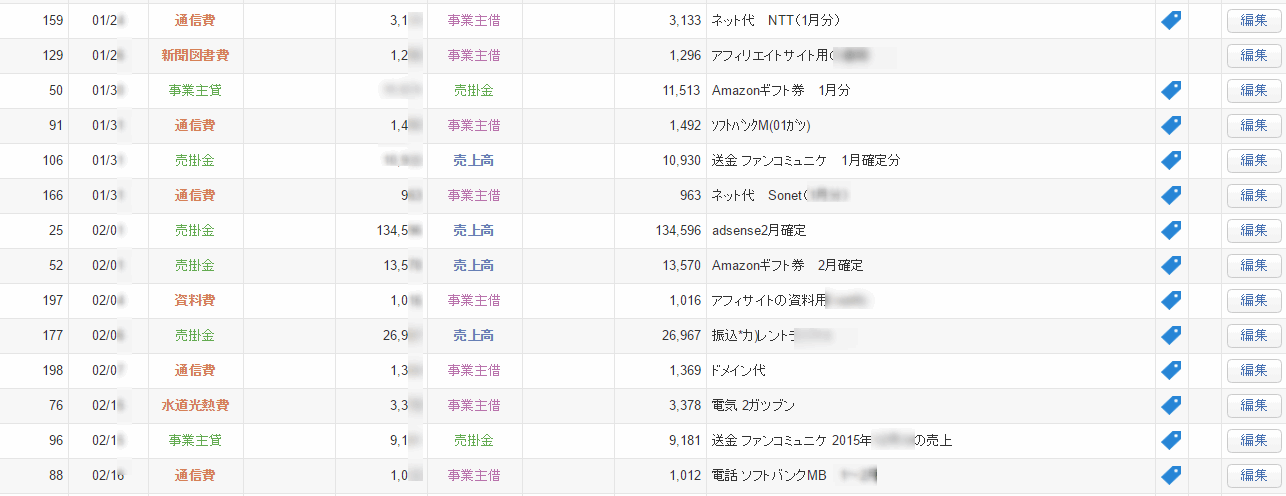The image size is (1286, 496).
Task: Select the 水道光熱費 account label
Action: tap(195, 405)
